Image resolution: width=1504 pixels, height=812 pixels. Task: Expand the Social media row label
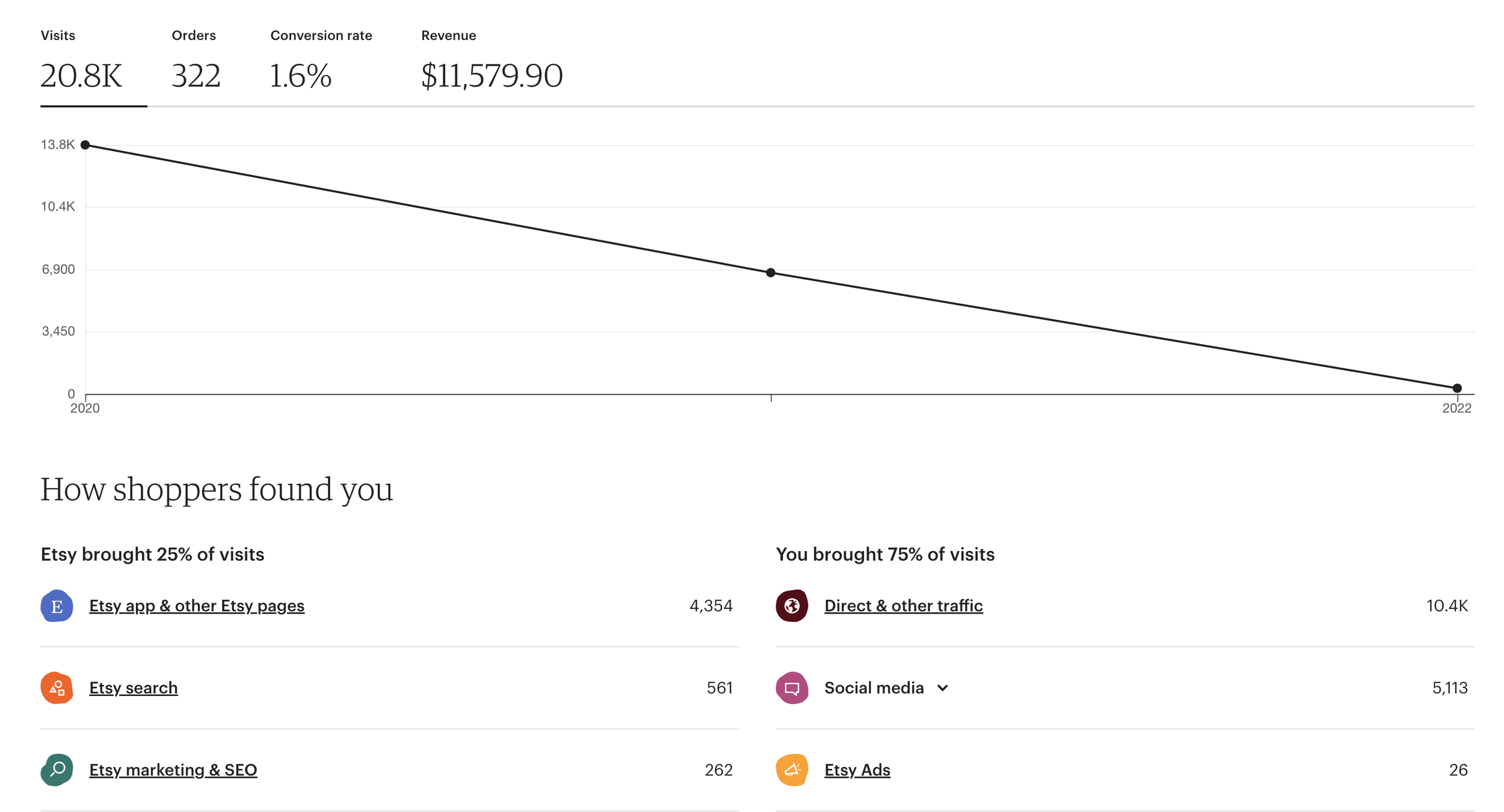click(874, 687)
